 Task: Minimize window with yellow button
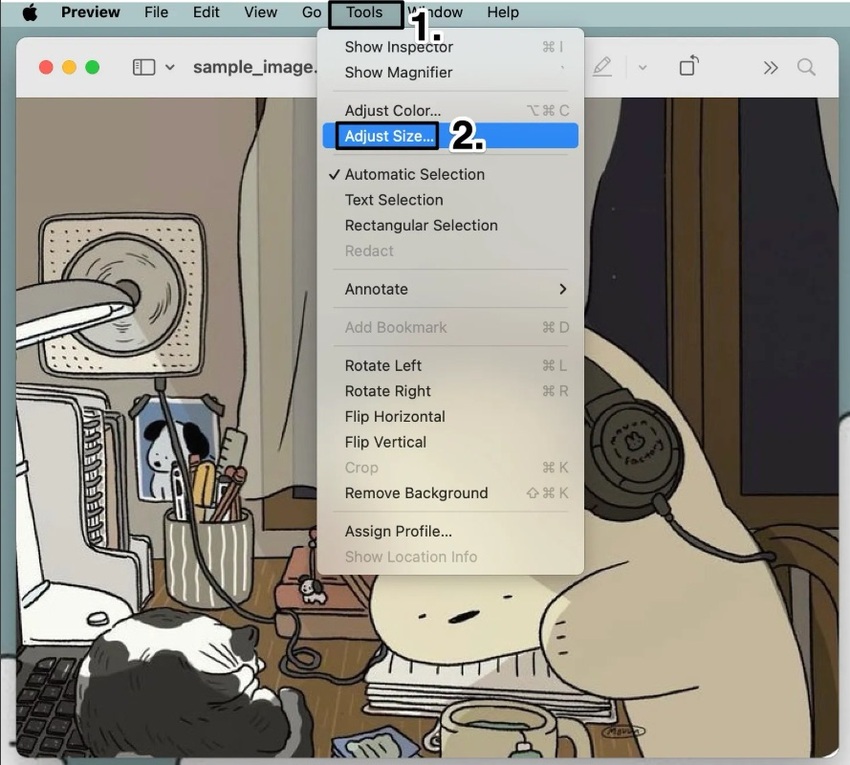69,67
